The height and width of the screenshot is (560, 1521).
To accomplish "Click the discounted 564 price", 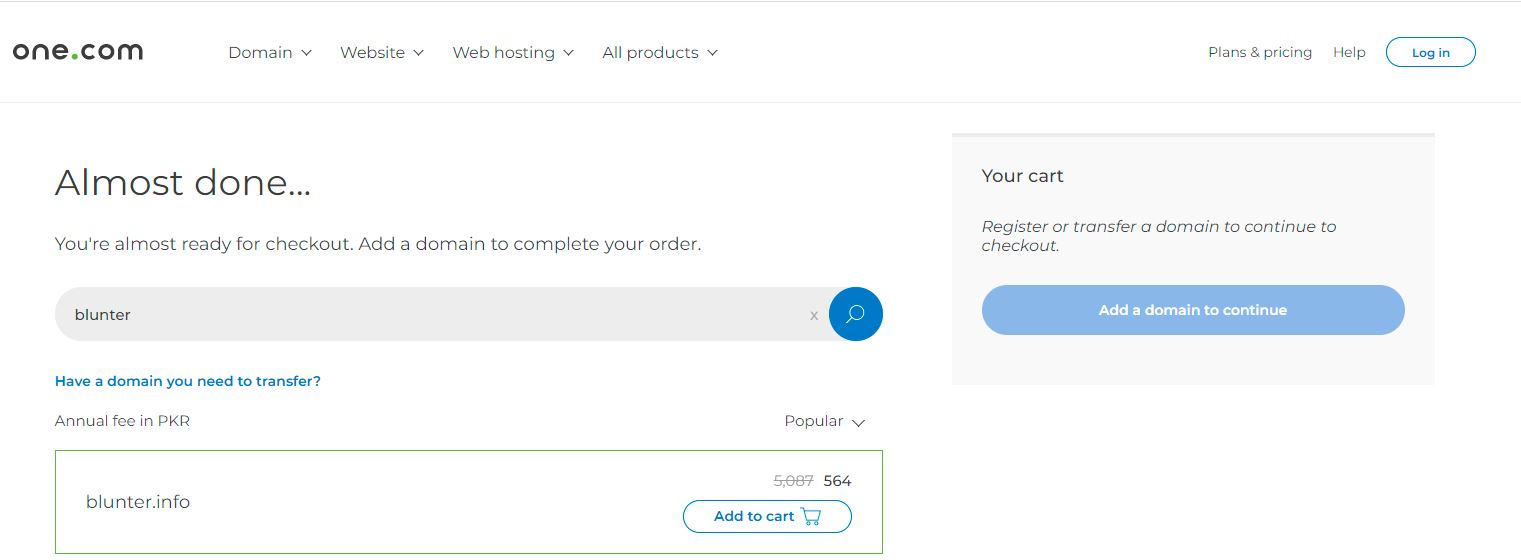I will point(838,481).
